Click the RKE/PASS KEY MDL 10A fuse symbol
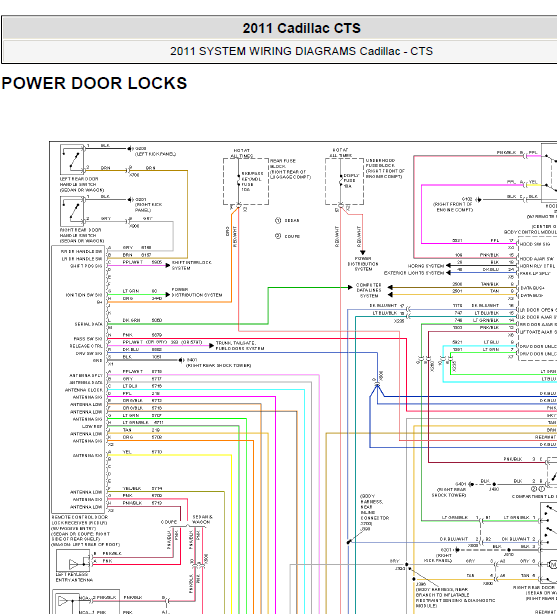 (238, 181)
